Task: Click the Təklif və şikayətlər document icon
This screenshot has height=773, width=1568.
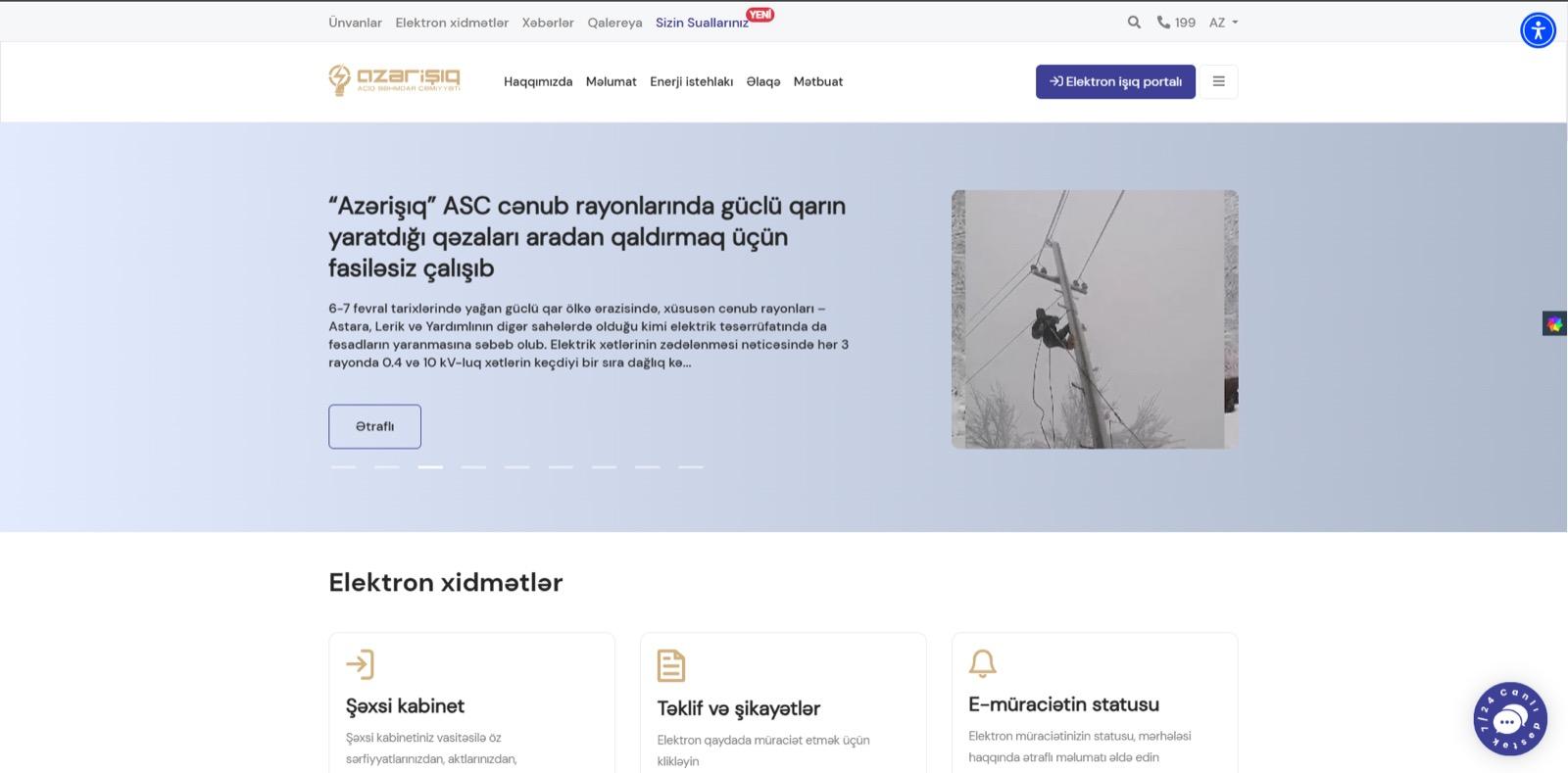Action: [x=671, y=665]
